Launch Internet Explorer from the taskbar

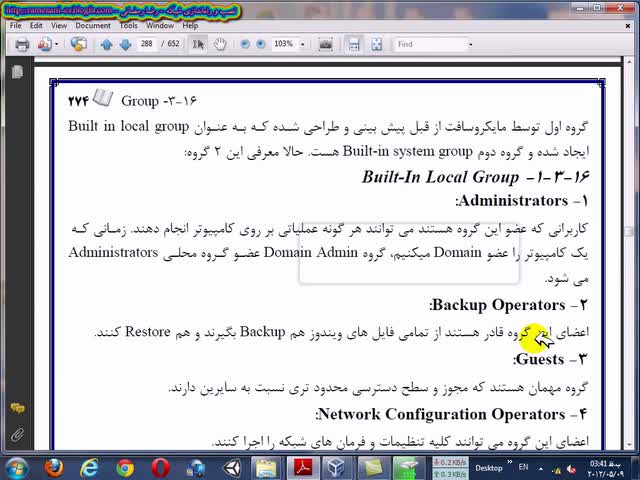[89, 468]
